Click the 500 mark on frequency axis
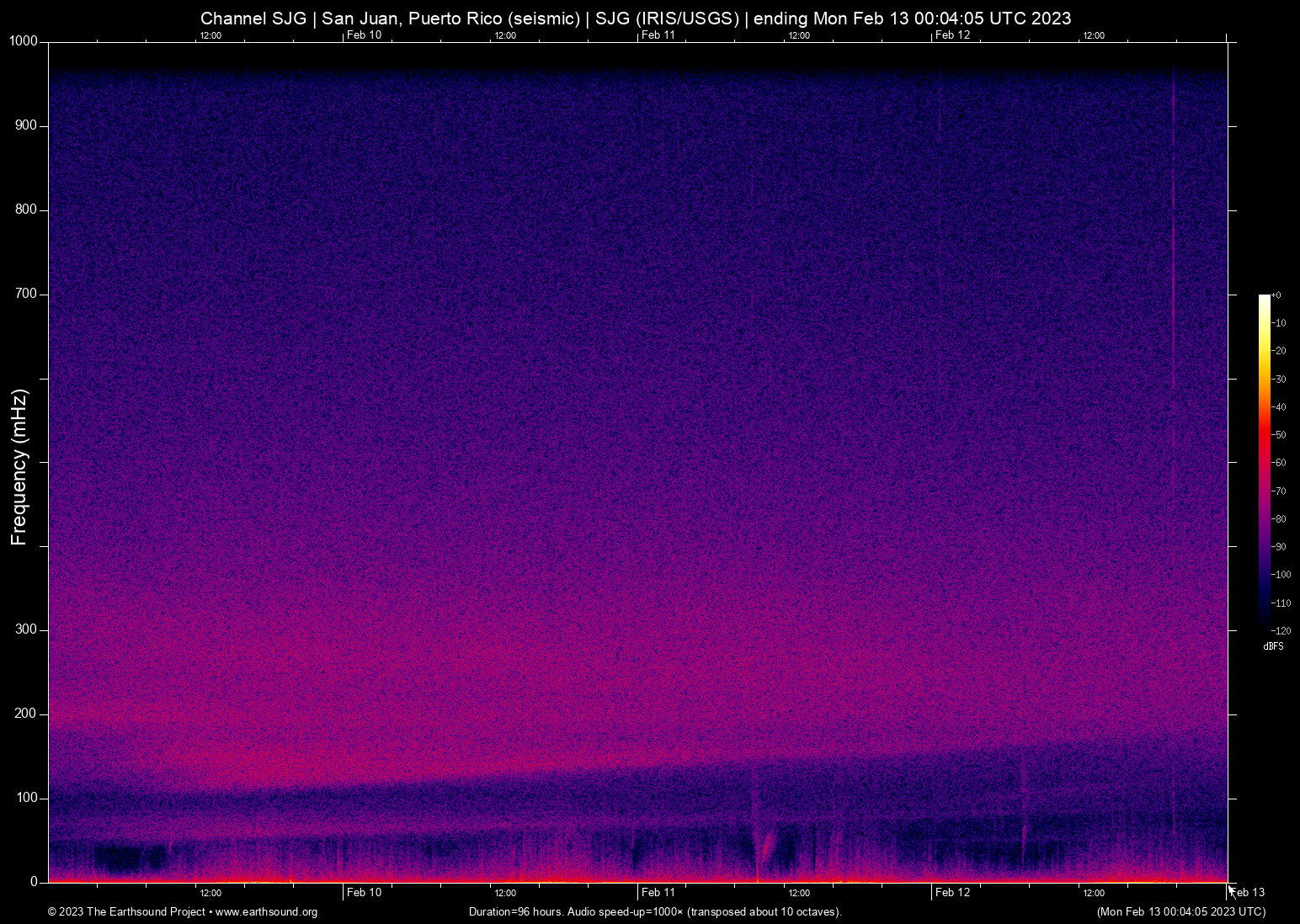This screenshot has height=924, width=1300. [42, 462]
